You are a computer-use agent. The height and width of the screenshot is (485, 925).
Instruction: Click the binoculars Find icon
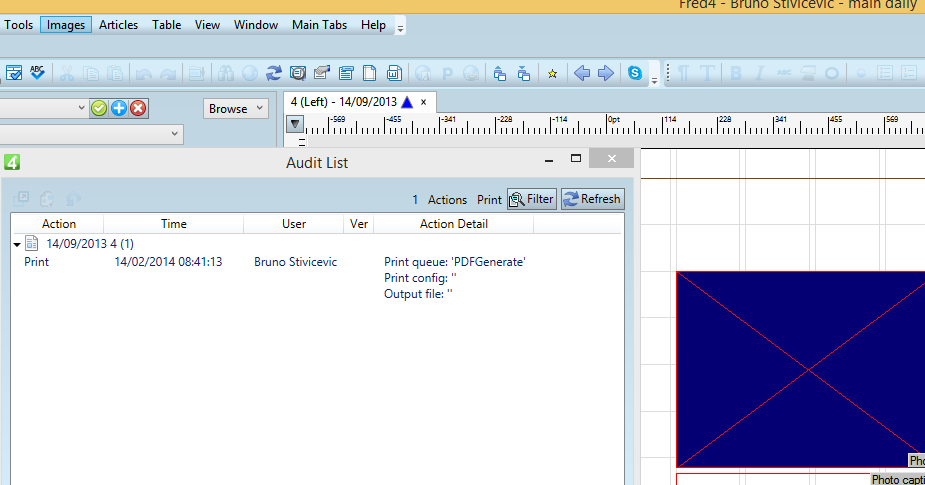225,73
